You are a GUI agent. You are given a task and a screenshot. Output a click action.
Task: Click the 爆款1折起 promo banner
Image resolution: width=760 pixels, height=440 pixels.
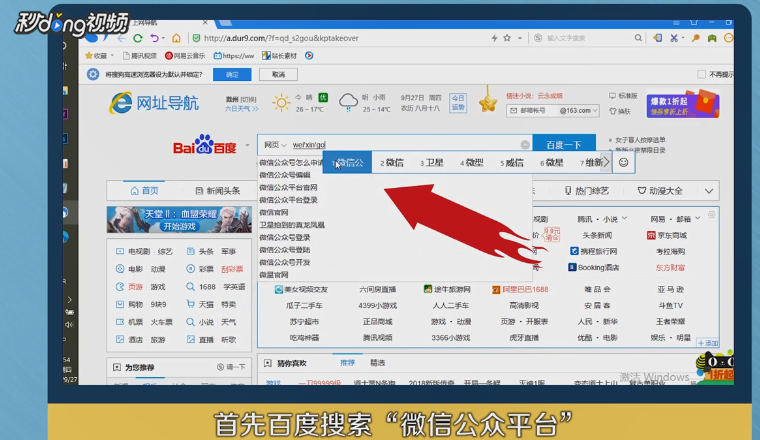682,104
